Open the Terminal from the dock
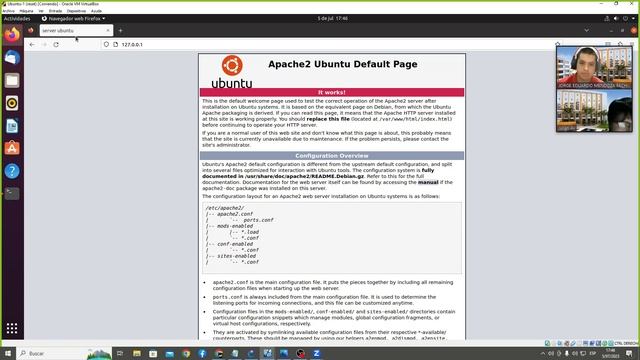Viewport: 640px width, 360px height. pyautogui.click(x=12, y=193)
